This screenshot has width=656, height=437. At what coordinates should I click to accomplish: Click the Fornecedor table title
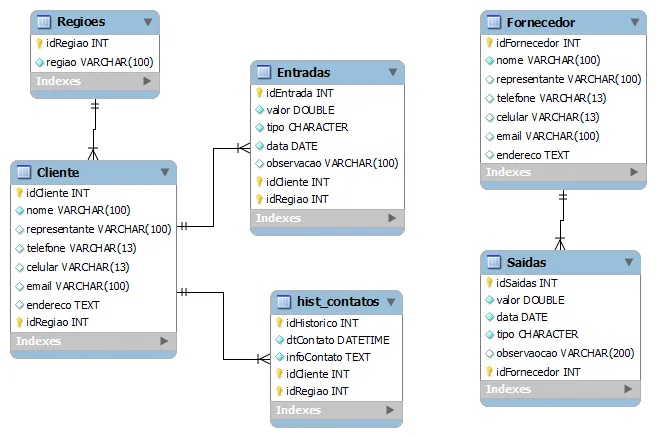(x=541, y=22)
